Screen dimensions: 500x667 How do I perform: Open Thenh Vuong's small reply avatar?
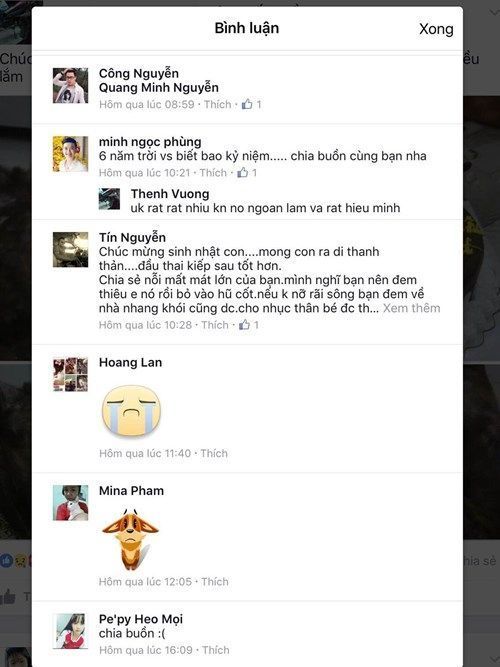click(109, 199)
